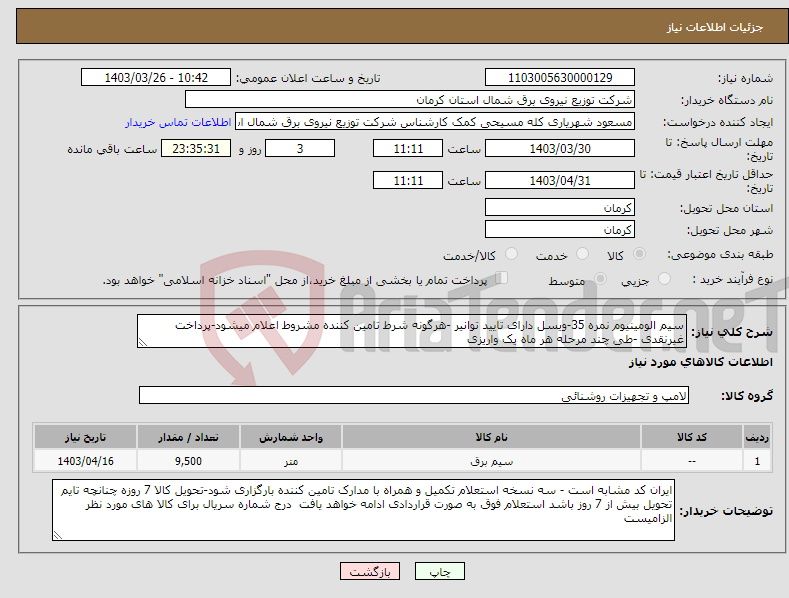The height and width of the screenshot is (598, 789).
Task: Click the توضیحات خریدار notes textarea
Action: tap(363, 510)
